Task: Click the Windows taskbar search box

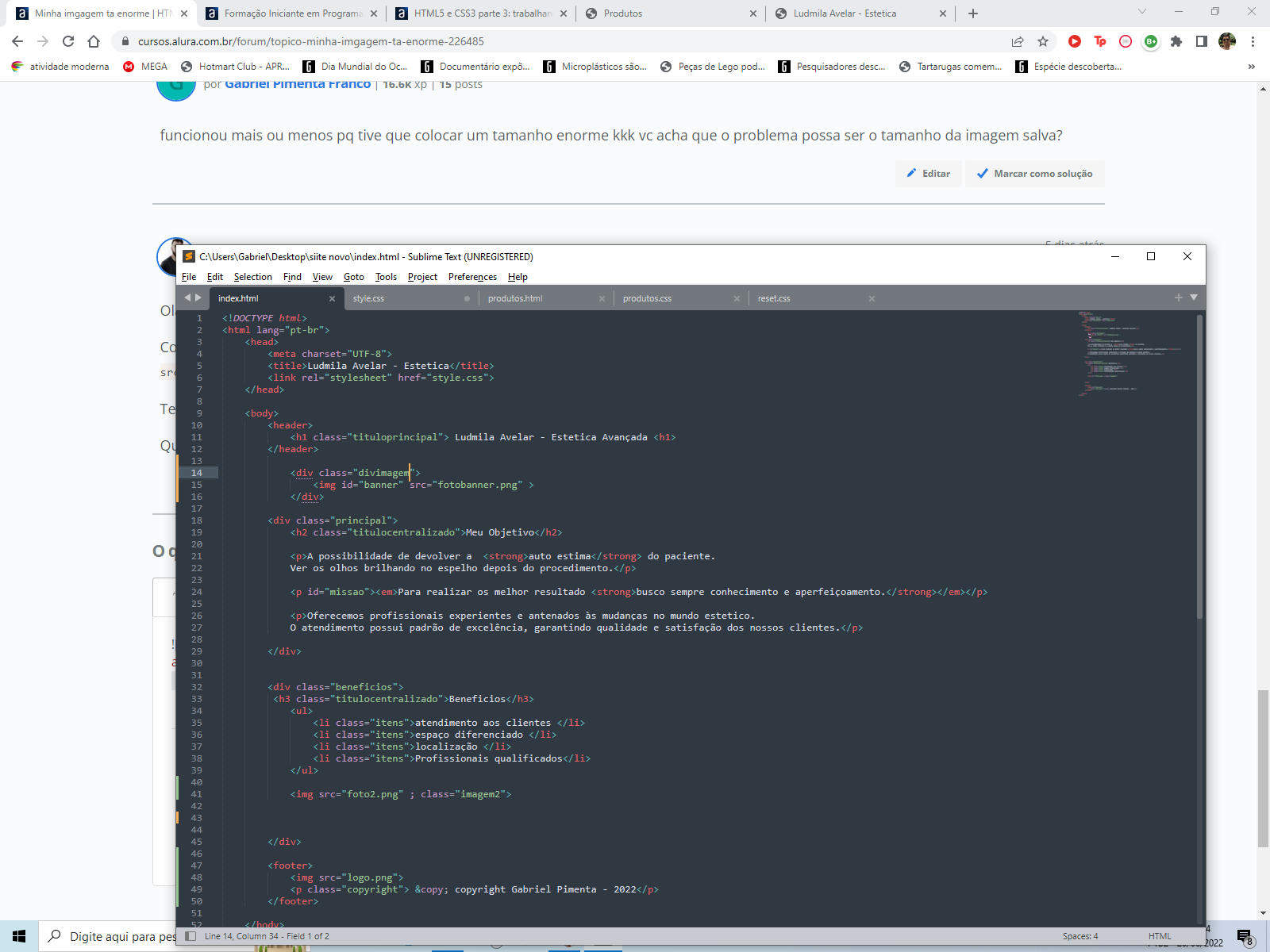Action: (x=108, y=936)
